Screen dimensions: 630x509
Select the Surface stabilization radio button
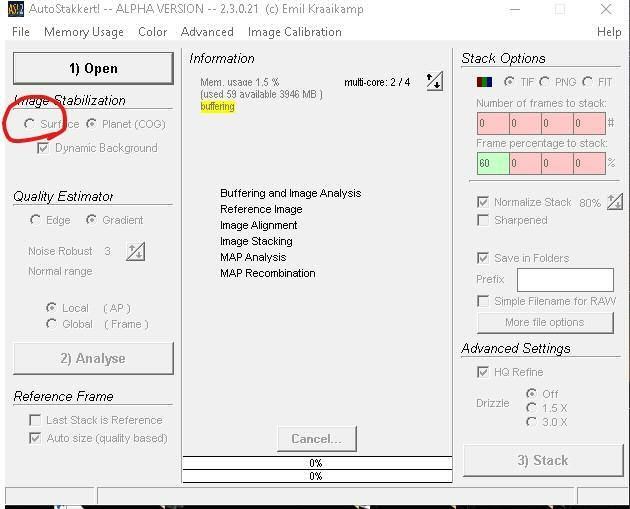pos(29,124)
